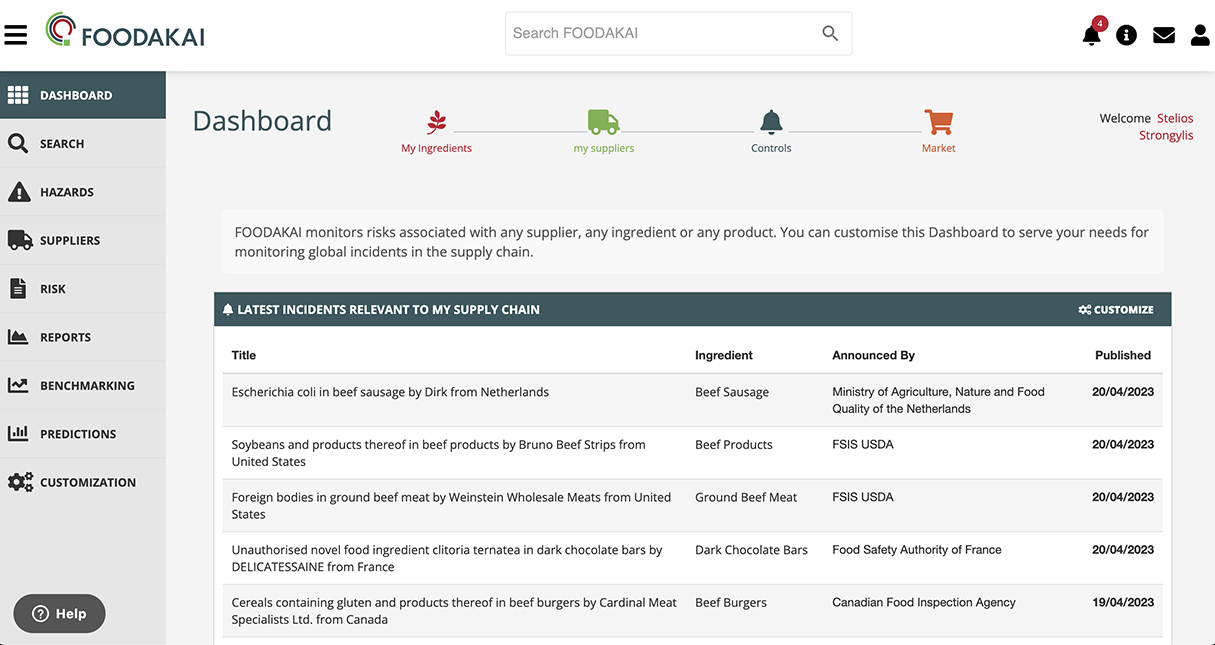Open the user profile icon

tap(1200, 35)
